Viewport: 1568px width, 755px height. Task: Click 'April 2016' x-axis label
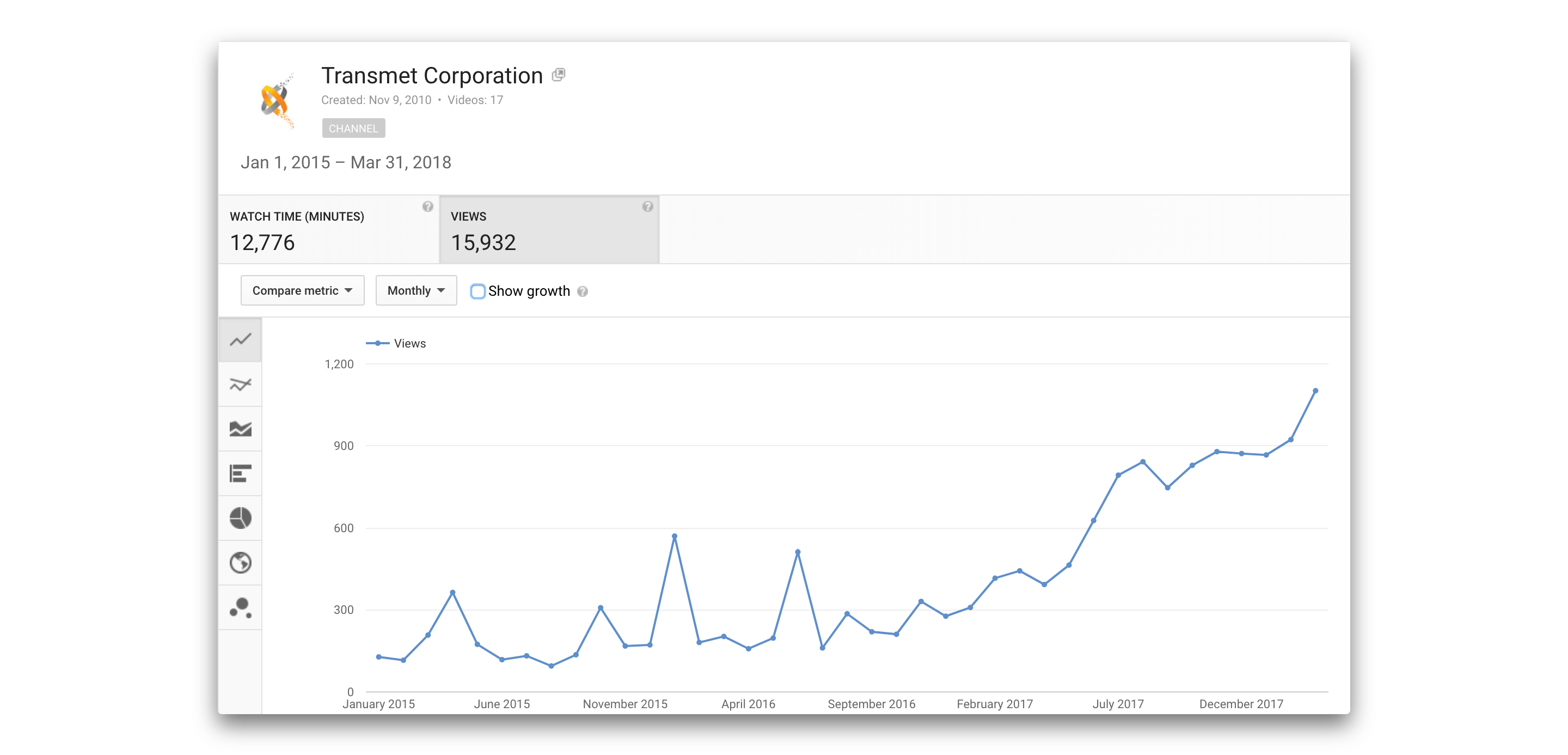[x=748, y=704]
